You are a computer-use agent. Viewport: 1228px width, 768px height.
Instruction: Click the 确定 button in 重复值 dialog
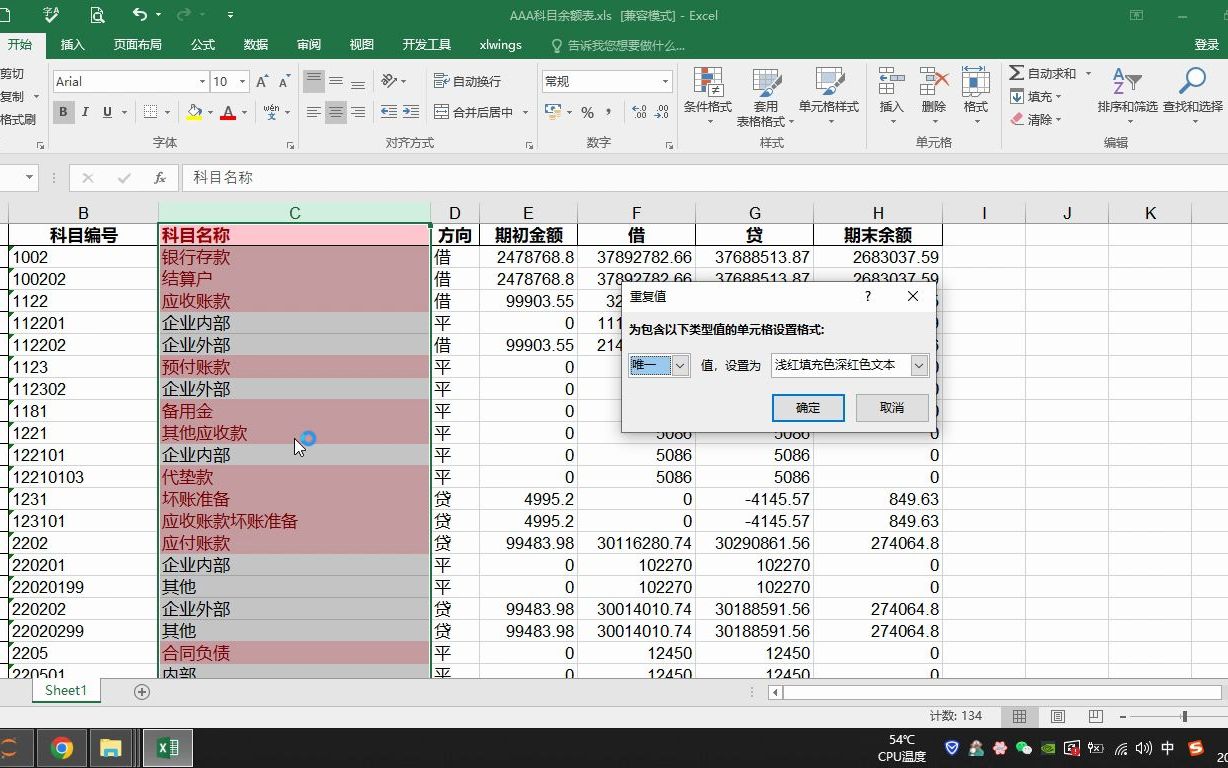click(808, 408)
